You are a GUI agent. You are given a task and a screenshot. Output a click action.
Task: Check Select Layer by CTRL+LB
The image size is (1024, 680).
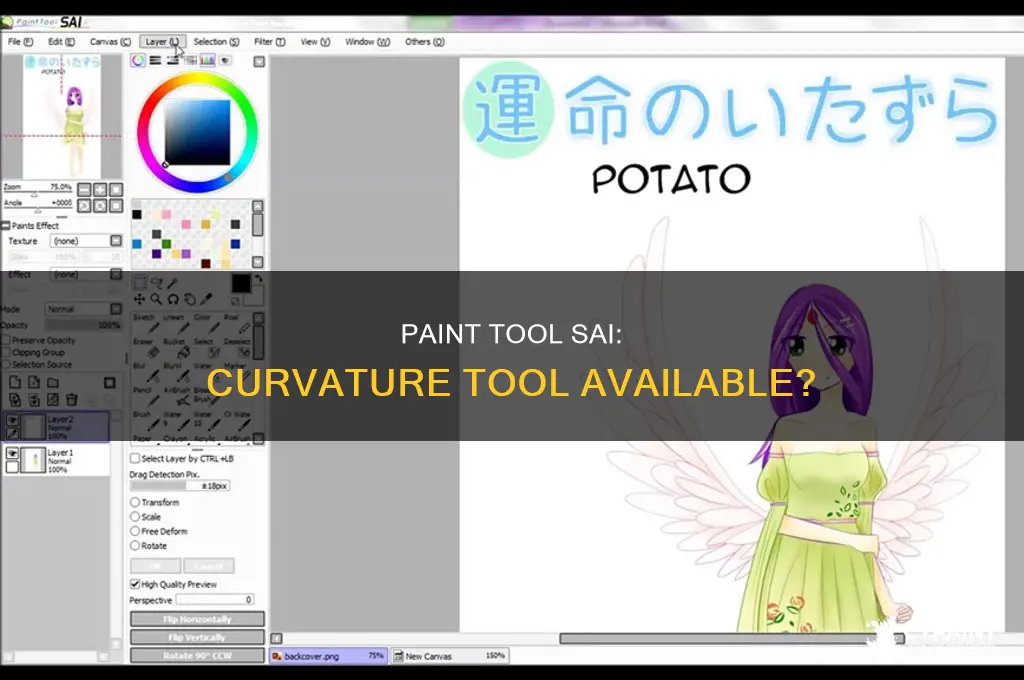click(135, 459)
